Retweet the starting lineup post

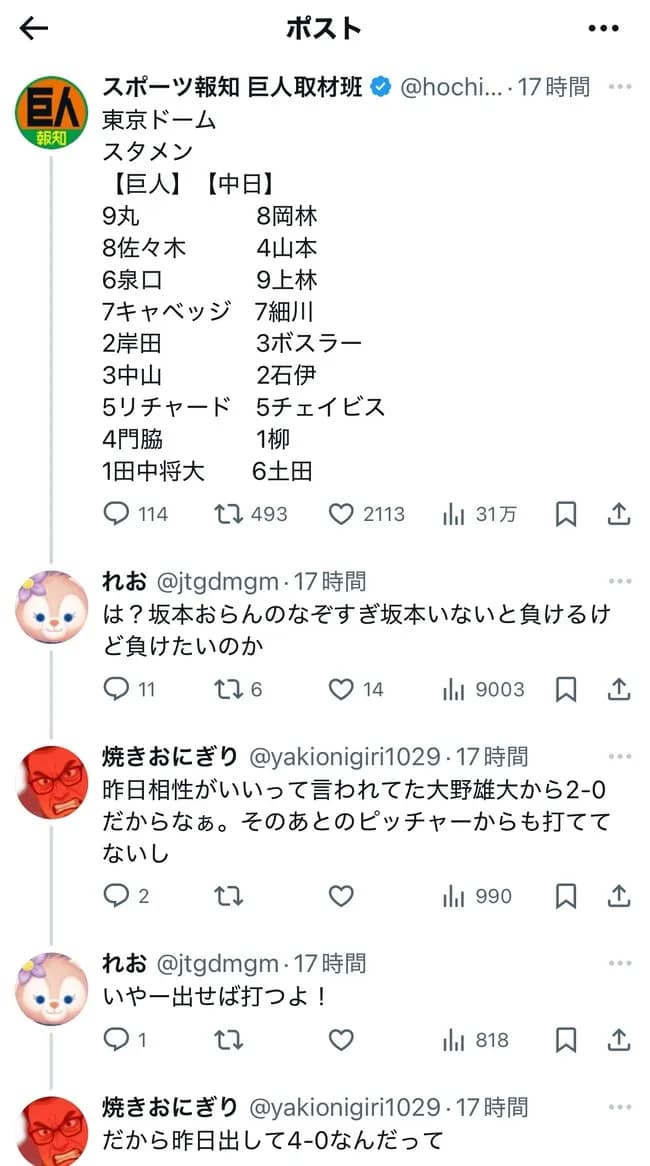pyautogui.click(x=226, y=513)
